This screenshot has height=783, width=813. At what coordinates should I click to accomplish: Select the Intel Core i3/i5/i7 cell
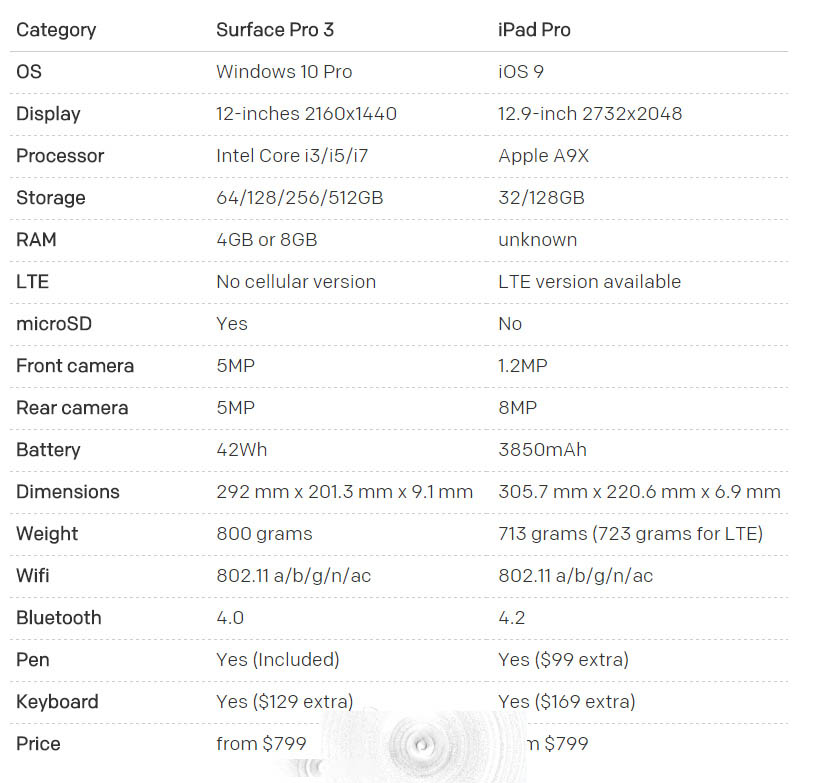click(292, 156)
